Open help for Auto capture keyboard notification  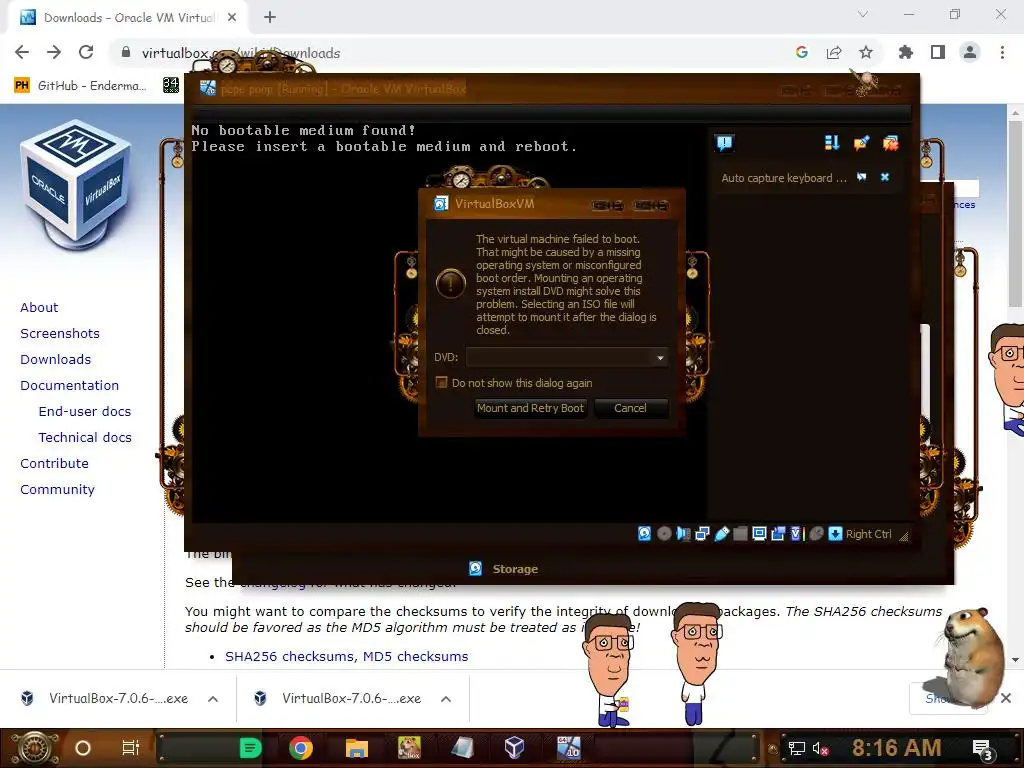click(862, 177)
